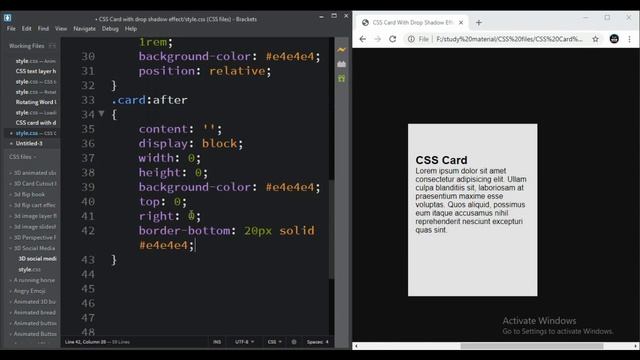Click the '.card:after' selector on line 33
This screenshot has width=640, height=360.
point(149,100)
